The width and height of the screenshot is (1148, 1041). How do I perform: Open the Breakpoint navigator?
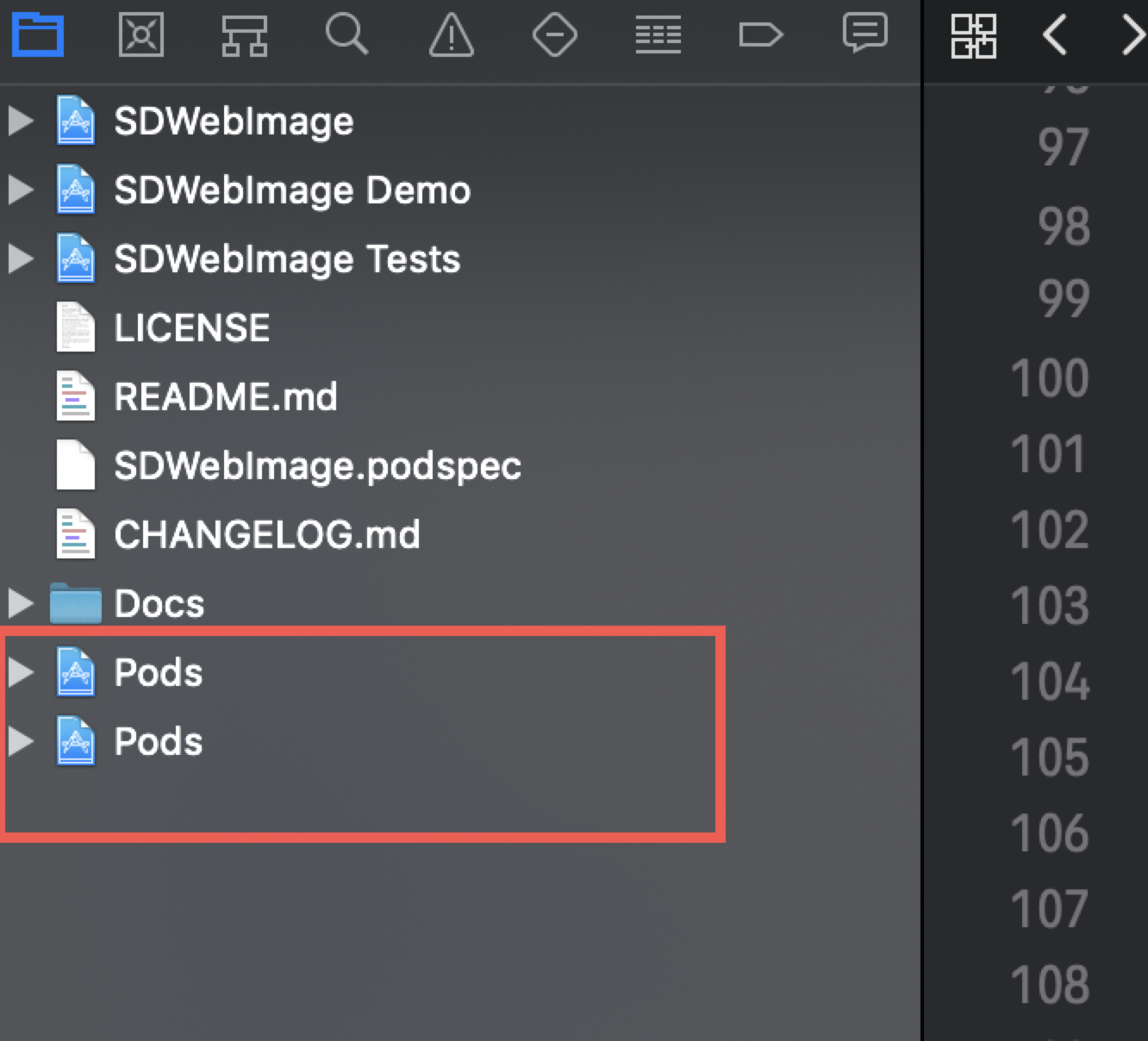762,35
